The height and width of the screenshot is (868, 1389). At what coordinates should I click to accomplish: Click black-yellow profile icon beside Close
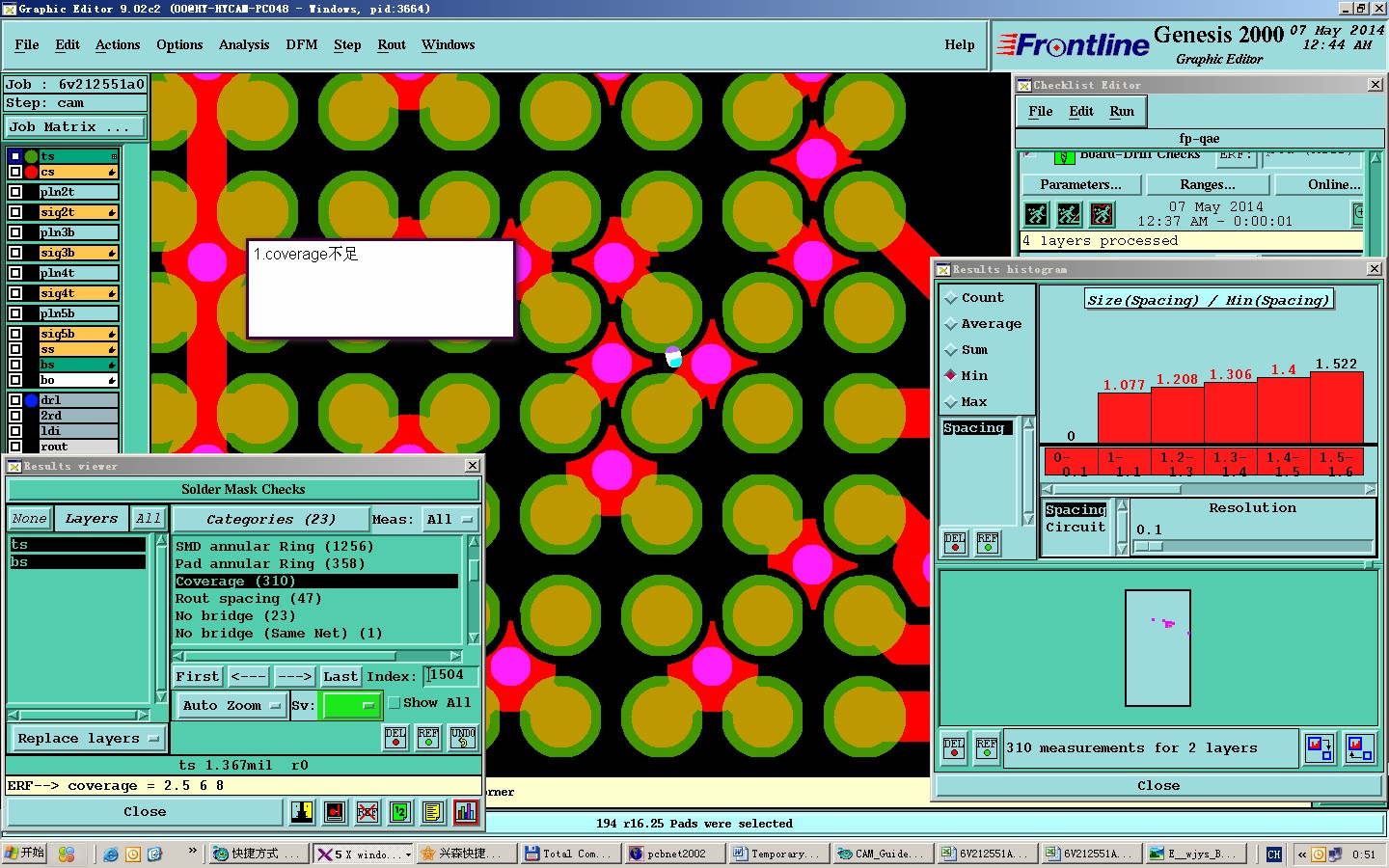[302, 812]
